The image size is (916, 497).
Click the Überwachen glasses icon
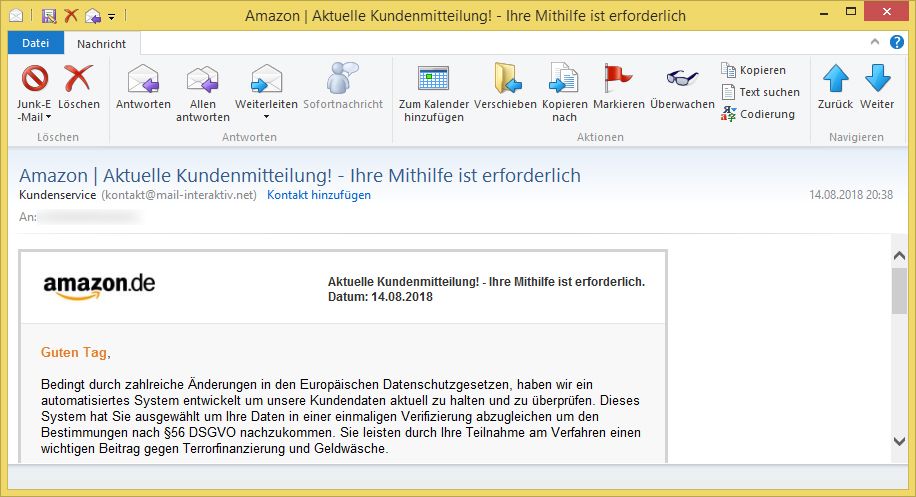682,77
